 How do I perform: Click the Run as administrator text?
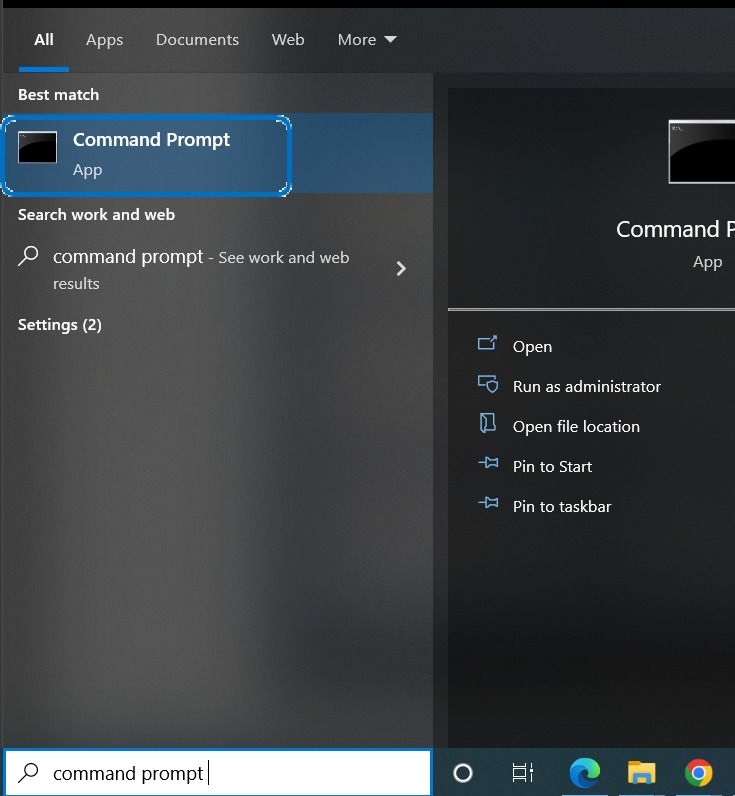pos(586,386)
